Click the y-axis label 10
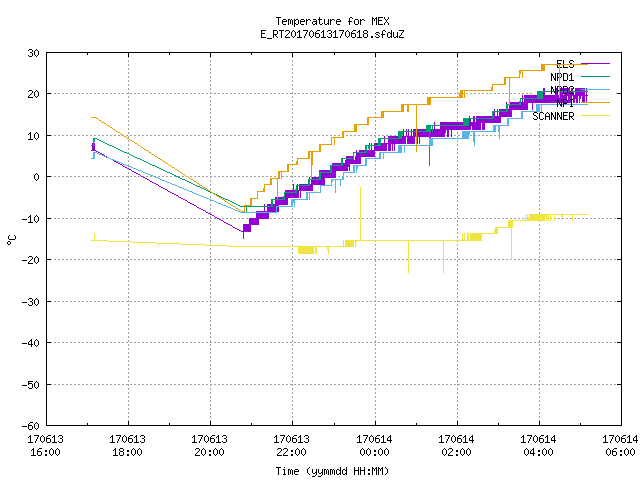Viewport: 640px width, 480px height. pyautogui.click(x=34, y=136)
